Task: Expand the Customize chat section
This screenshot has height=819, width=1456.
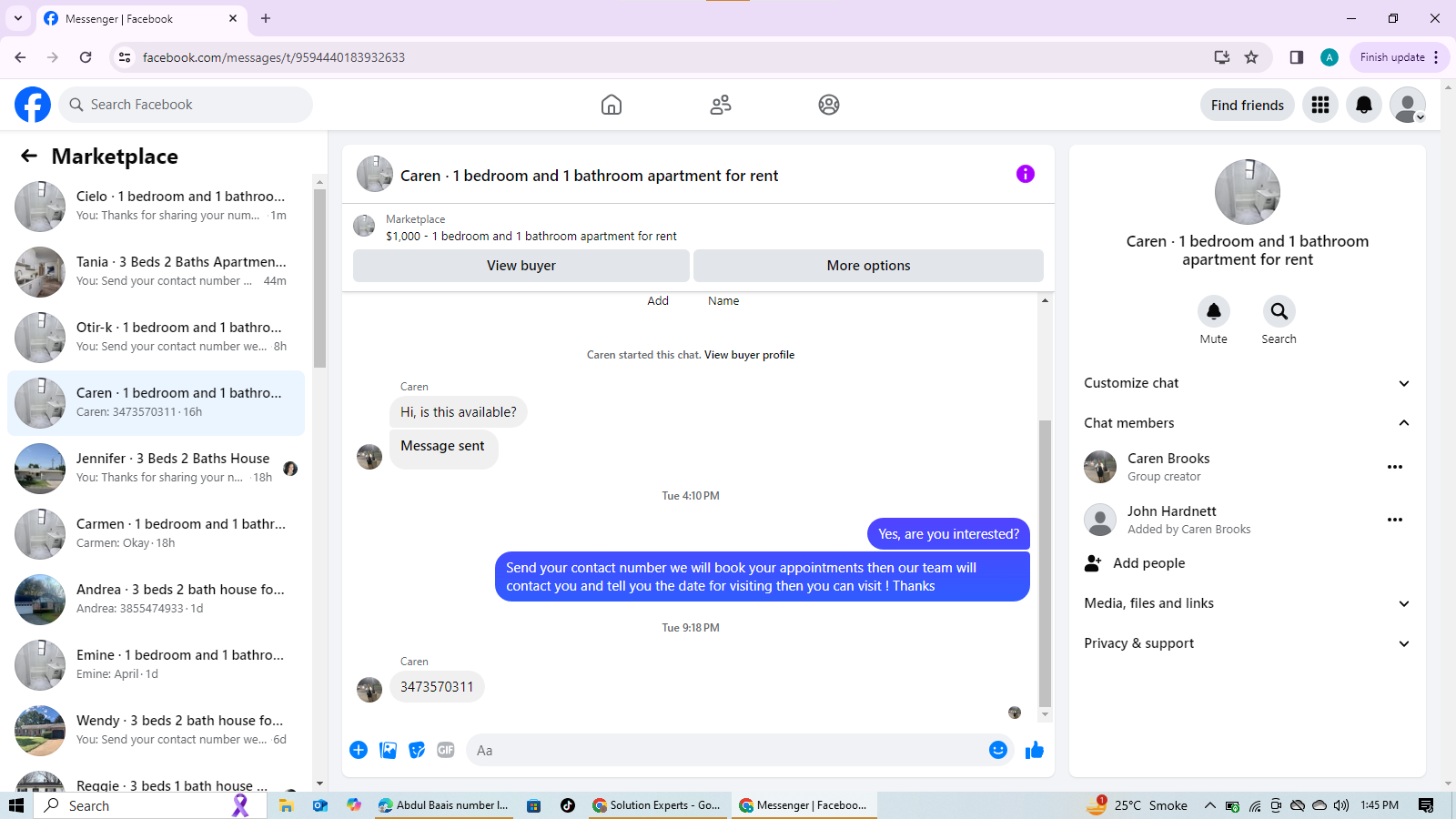Action: pyautogui.click(x=1248, y=383)
